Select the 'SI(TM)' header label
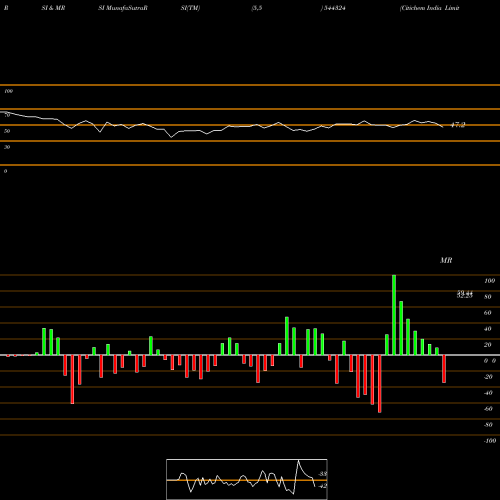The height and width of the screenshot is (500, 500). [190, 8]
